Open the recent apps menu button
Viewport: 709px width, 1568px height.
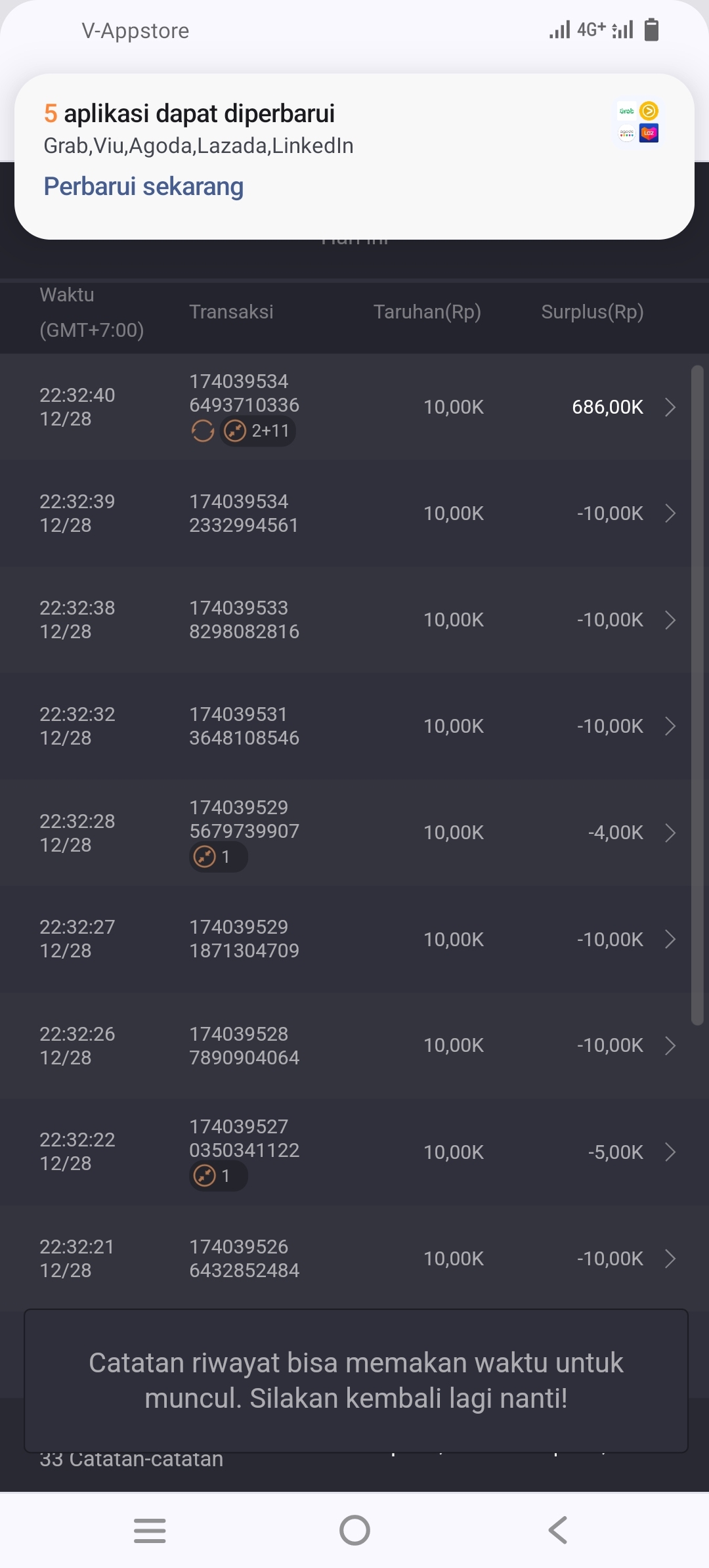point(150,1530)
